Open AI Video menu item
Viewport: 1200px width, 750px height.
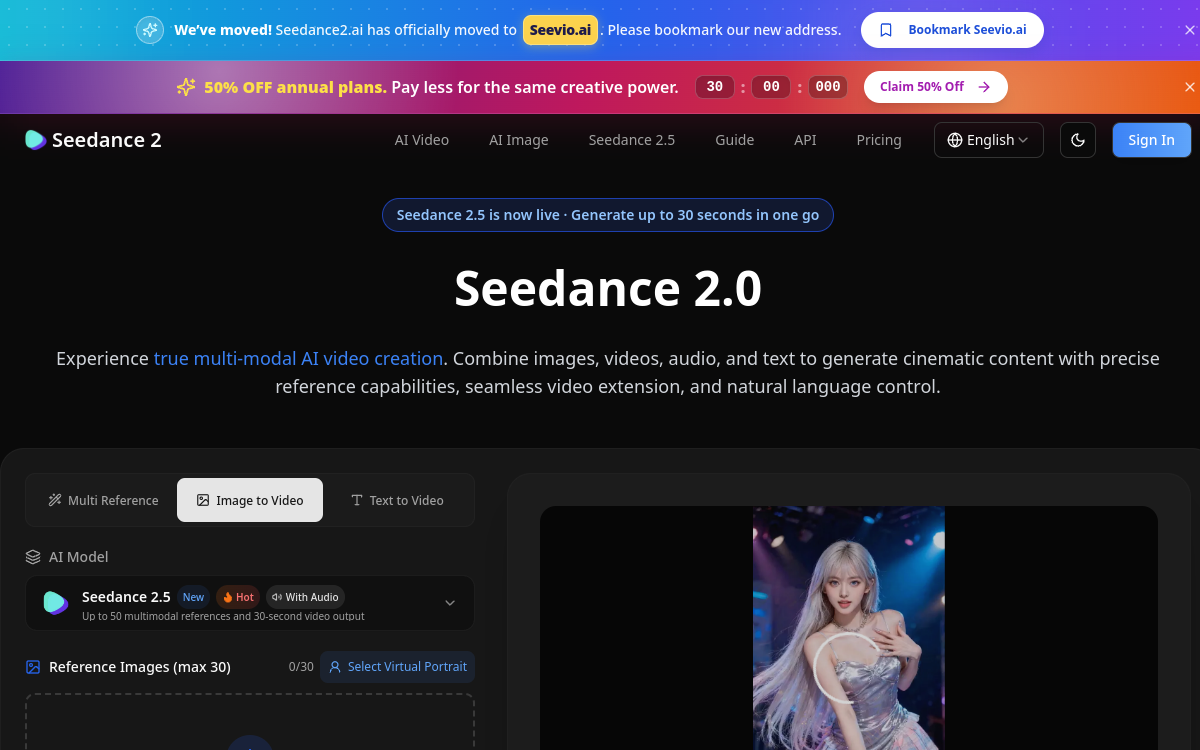422,140
